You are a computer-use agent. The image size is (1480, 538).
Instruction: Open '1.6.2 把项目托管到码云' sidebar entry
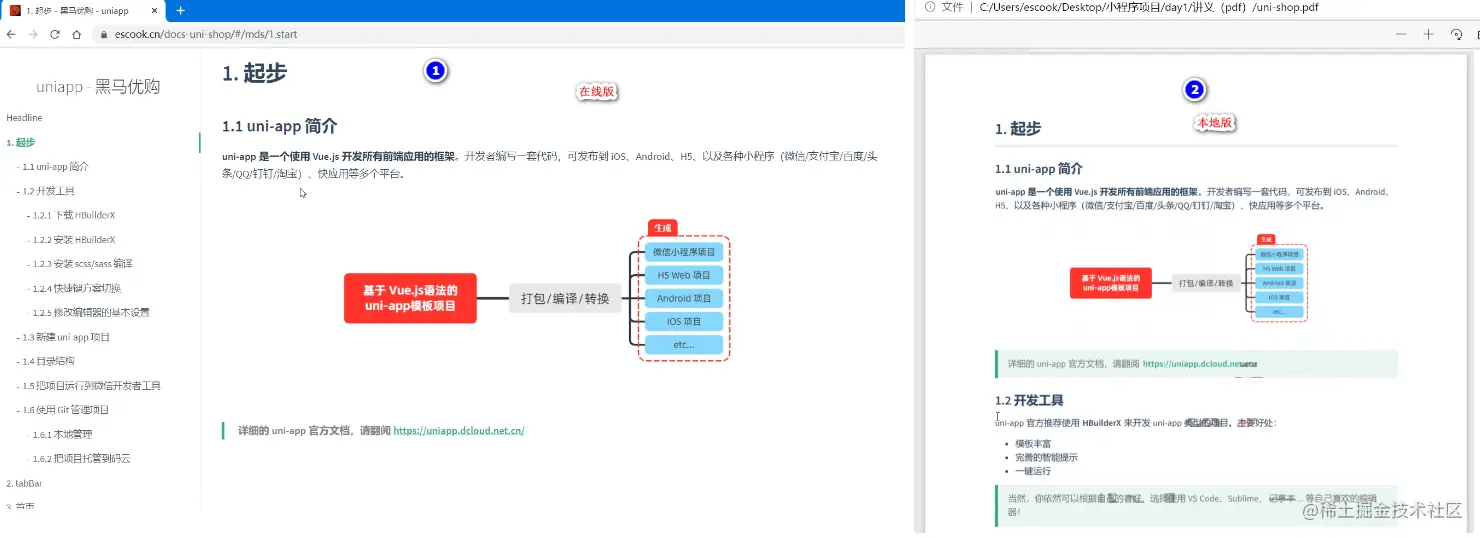pyautogui.click(x=81, y=458)
